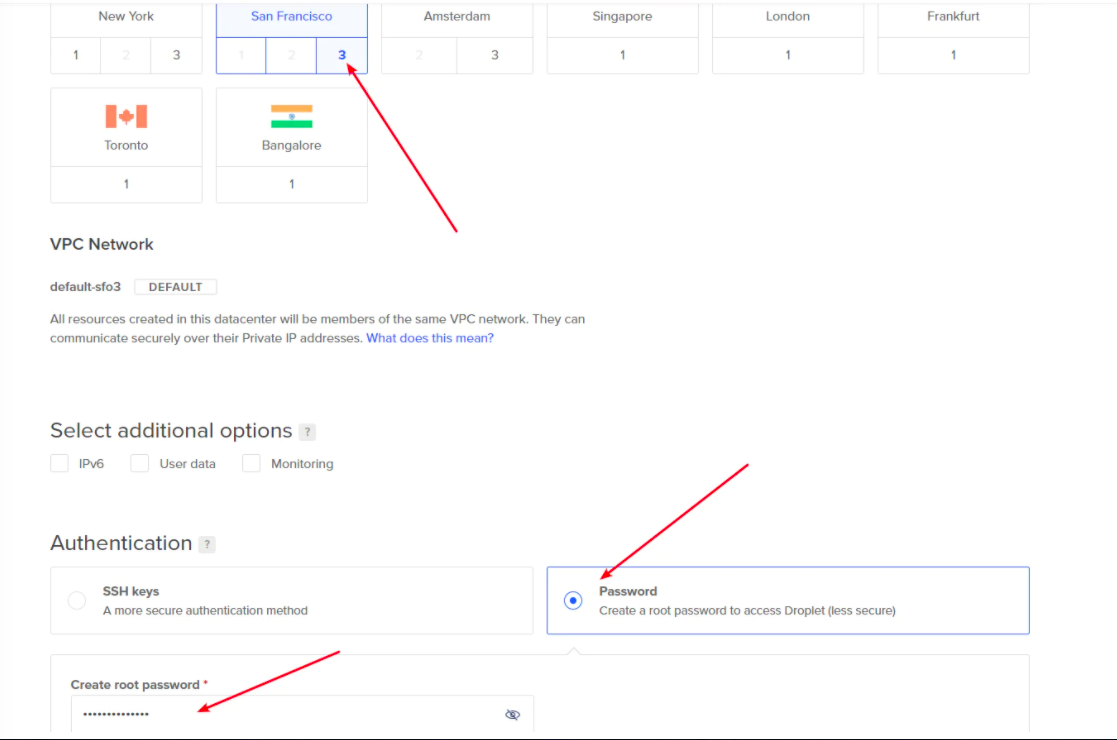Click help icon next to Authentication heading
Viewport: 1117px width, 740px height.
pos(207,545)
